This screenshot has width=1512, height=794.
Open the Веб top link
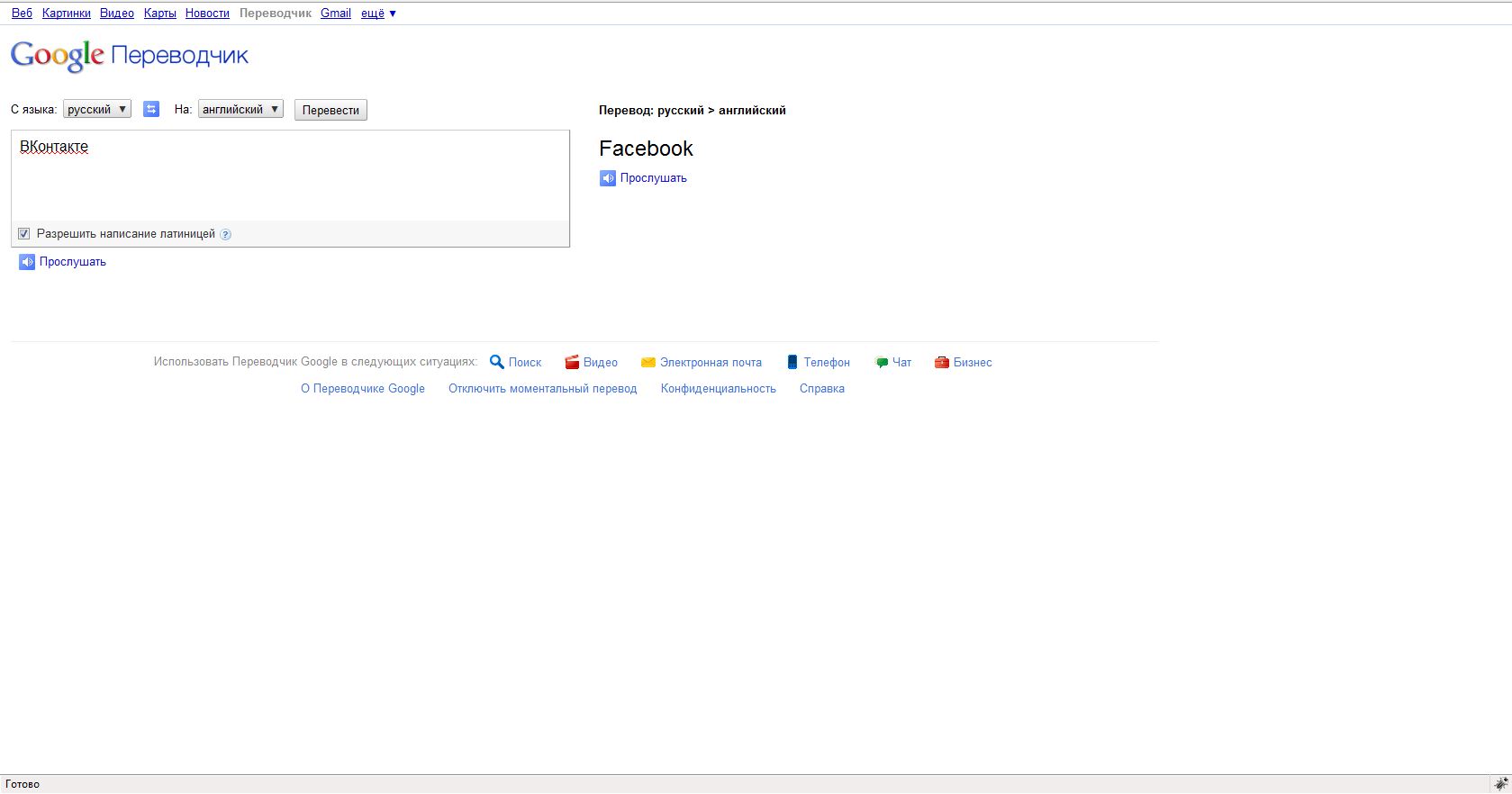pos(22,14)
